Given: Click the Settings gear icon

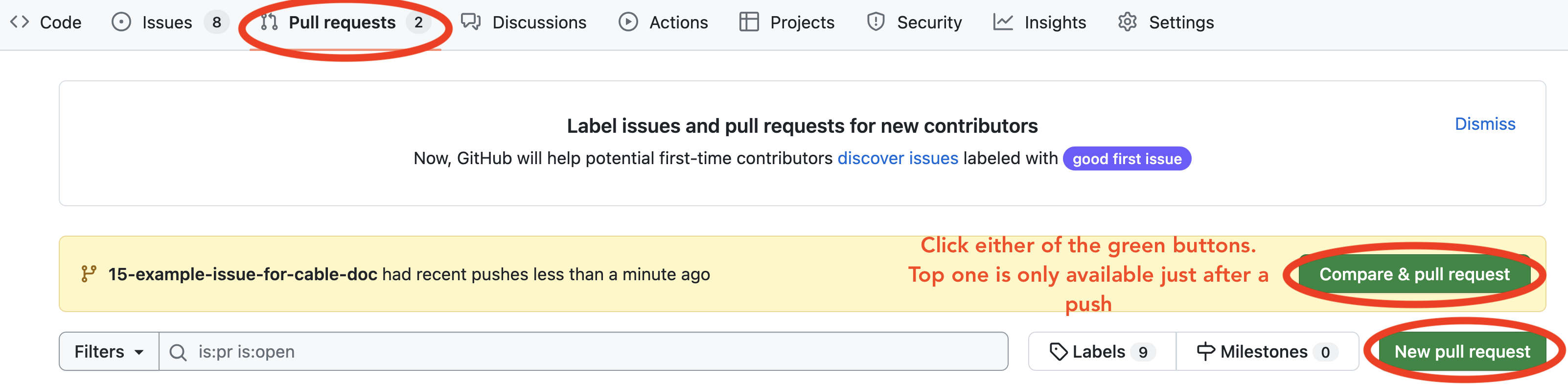Looking at the screenshot, I should pyautogui.click(x=1127, y=22).
